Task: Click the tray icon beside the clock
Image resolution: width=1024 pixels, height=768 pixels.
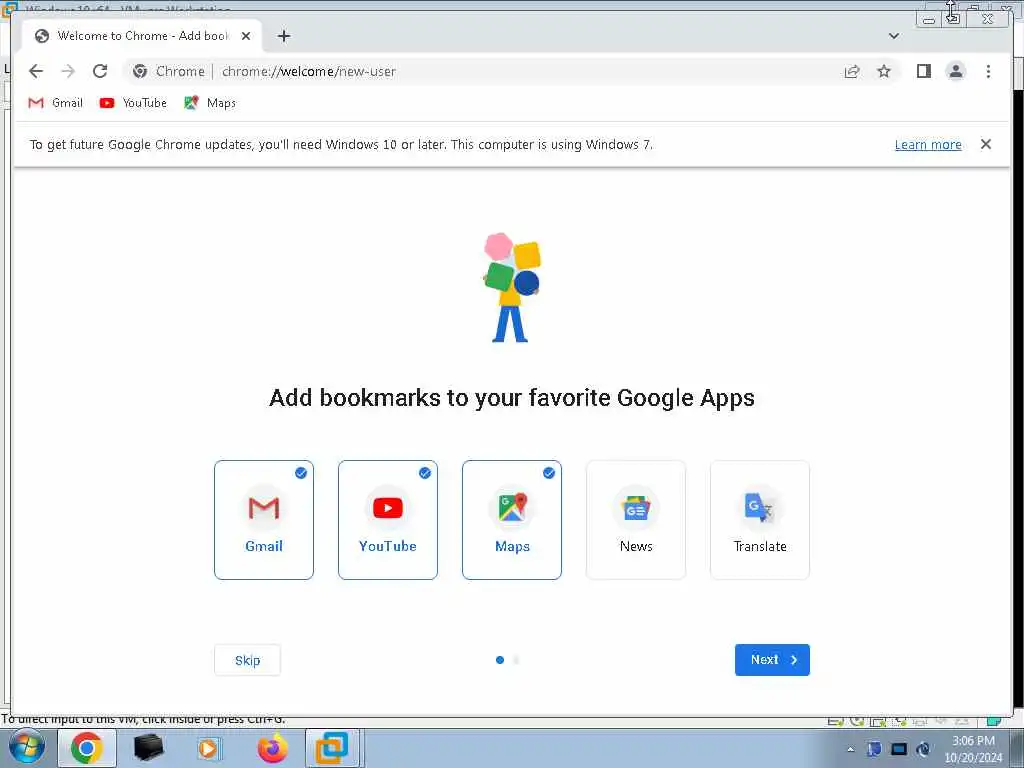Action: (923, 749)
